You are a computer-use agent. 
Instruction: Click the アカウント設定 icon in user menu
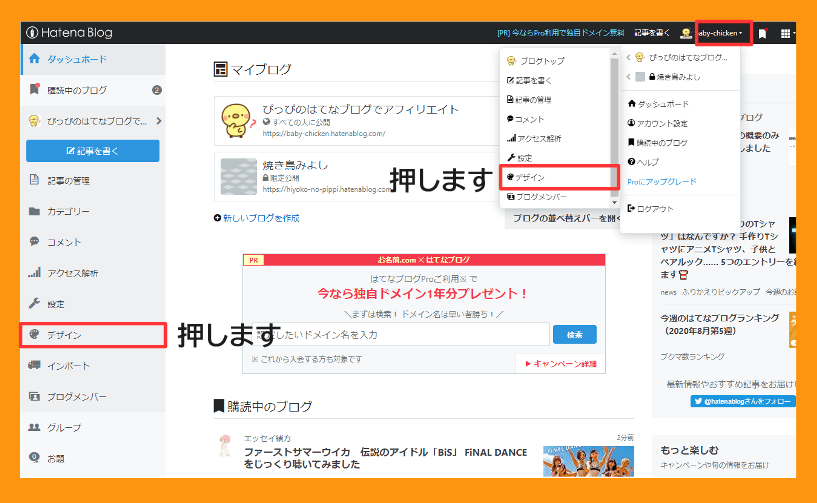(631, 123)
